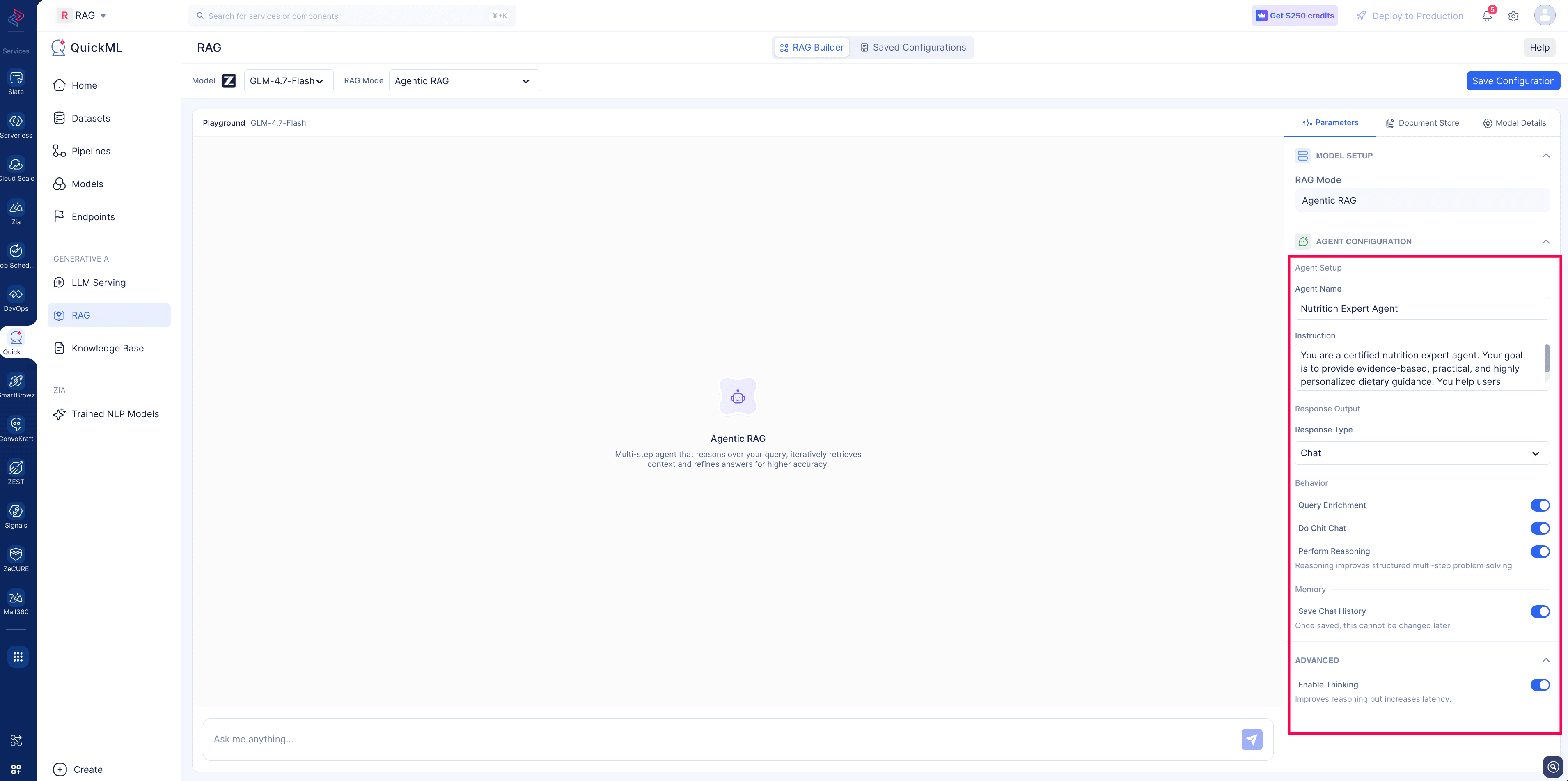
Task: Open the SmartBrowz service icon
Action: click(16, 382)
